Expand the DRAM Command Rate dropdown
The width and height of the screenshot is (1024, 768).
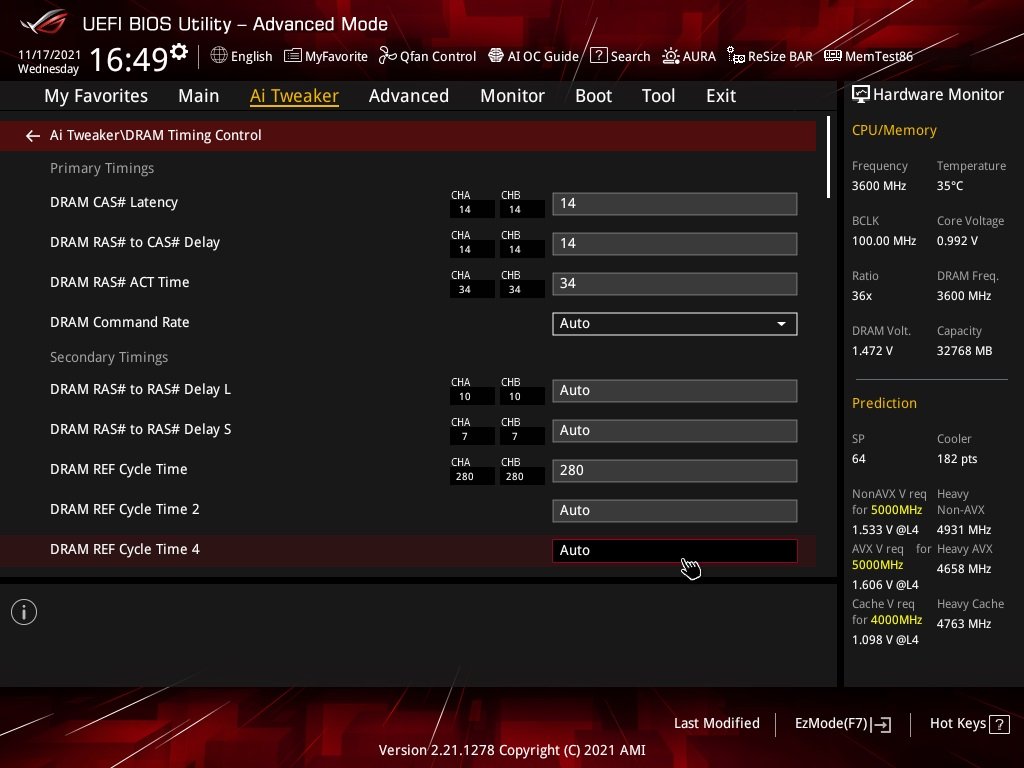675,324
